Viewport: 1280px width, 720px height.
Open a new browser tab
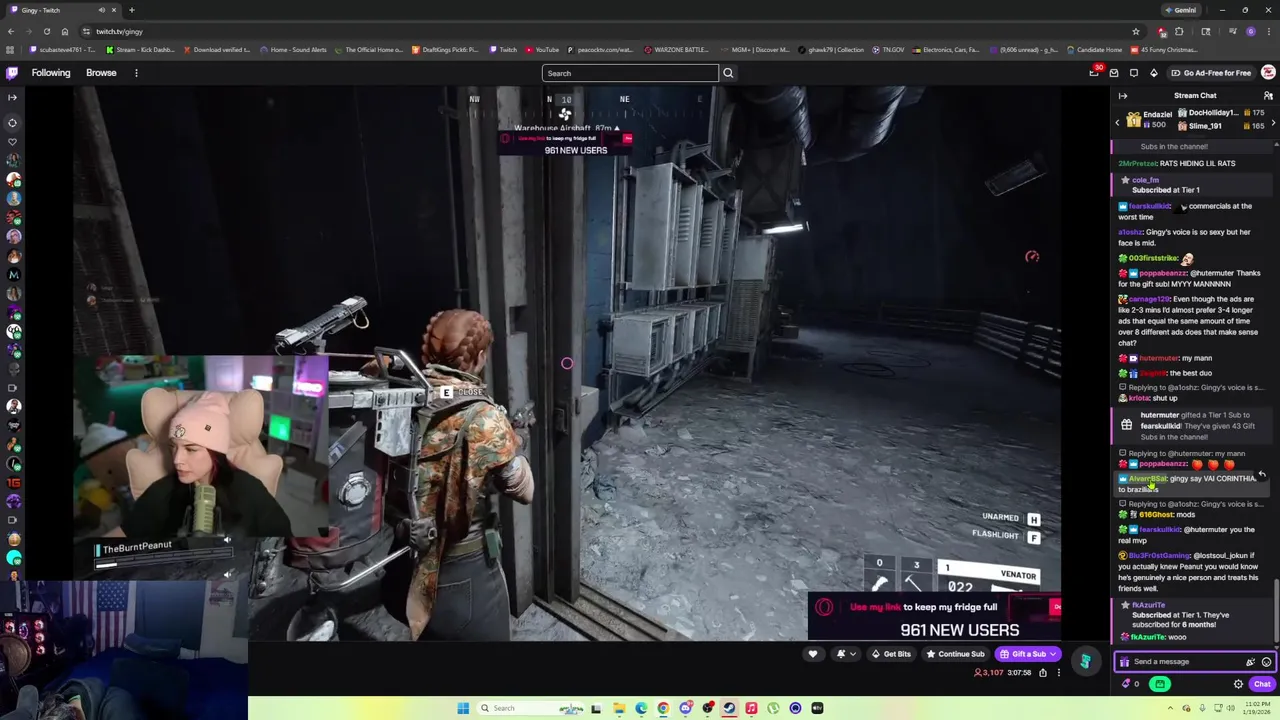click(x=131, y=10)
